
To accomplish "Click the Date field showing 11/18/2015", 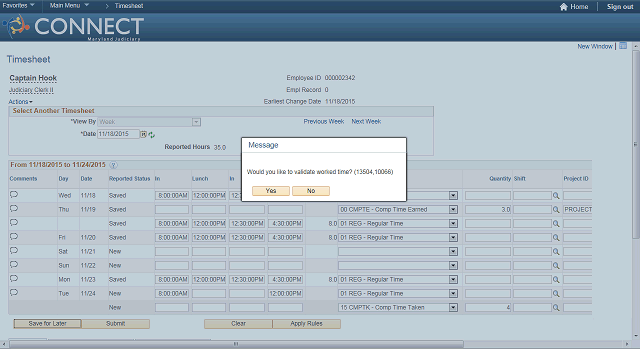I will click(118, 134).
